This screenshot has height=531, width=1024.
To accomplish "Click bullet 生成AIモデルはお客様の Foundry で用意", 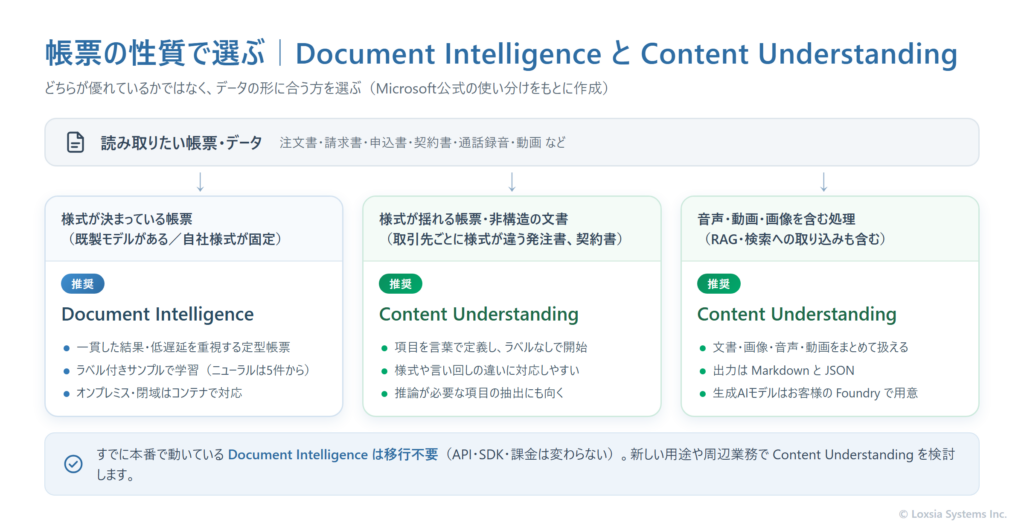I will [815, 393].
